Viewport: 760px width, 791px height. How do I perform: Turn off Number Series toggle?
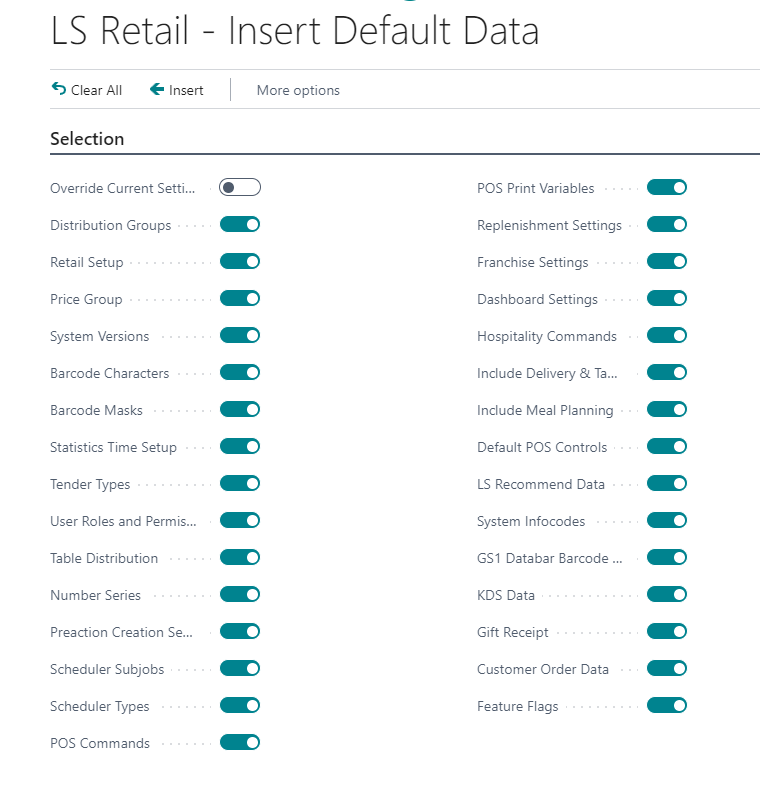click(240, 594)
